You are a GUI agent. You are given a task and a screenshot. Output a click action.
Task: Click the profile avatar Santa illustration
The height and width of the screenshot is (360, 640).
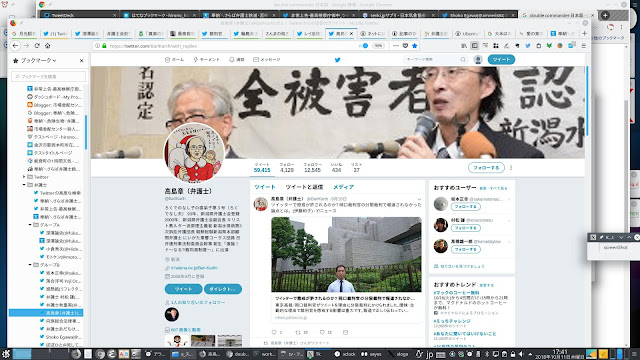pos(194,153)
